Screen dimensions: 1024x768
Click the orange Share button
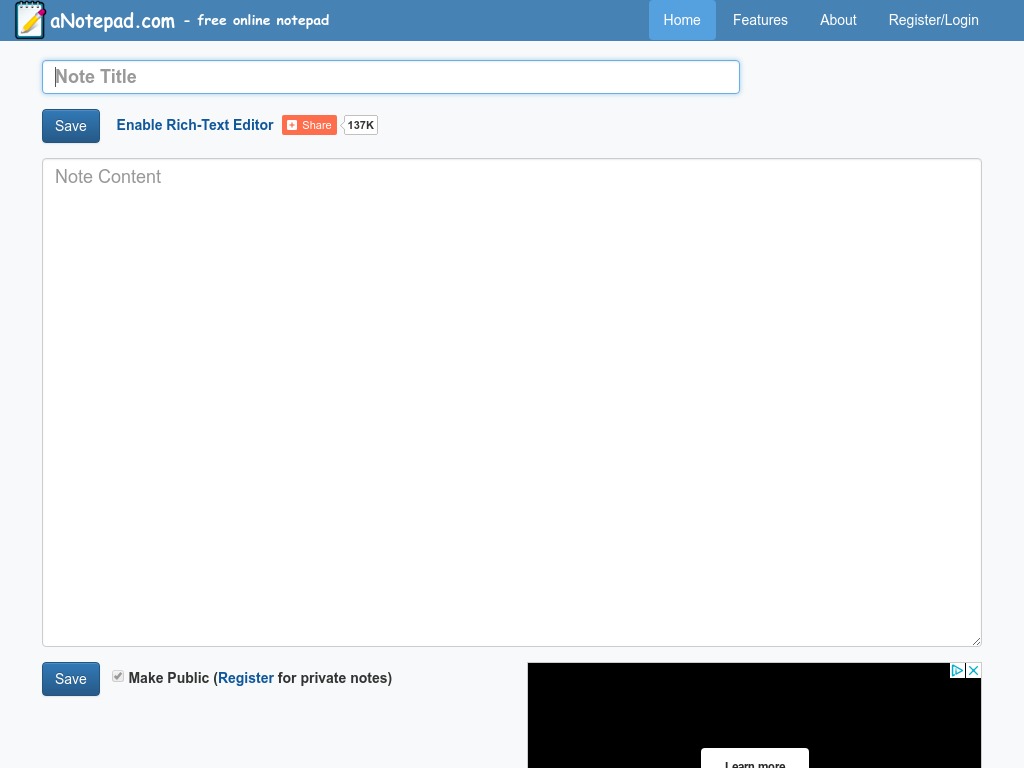(x=310, y=125)
